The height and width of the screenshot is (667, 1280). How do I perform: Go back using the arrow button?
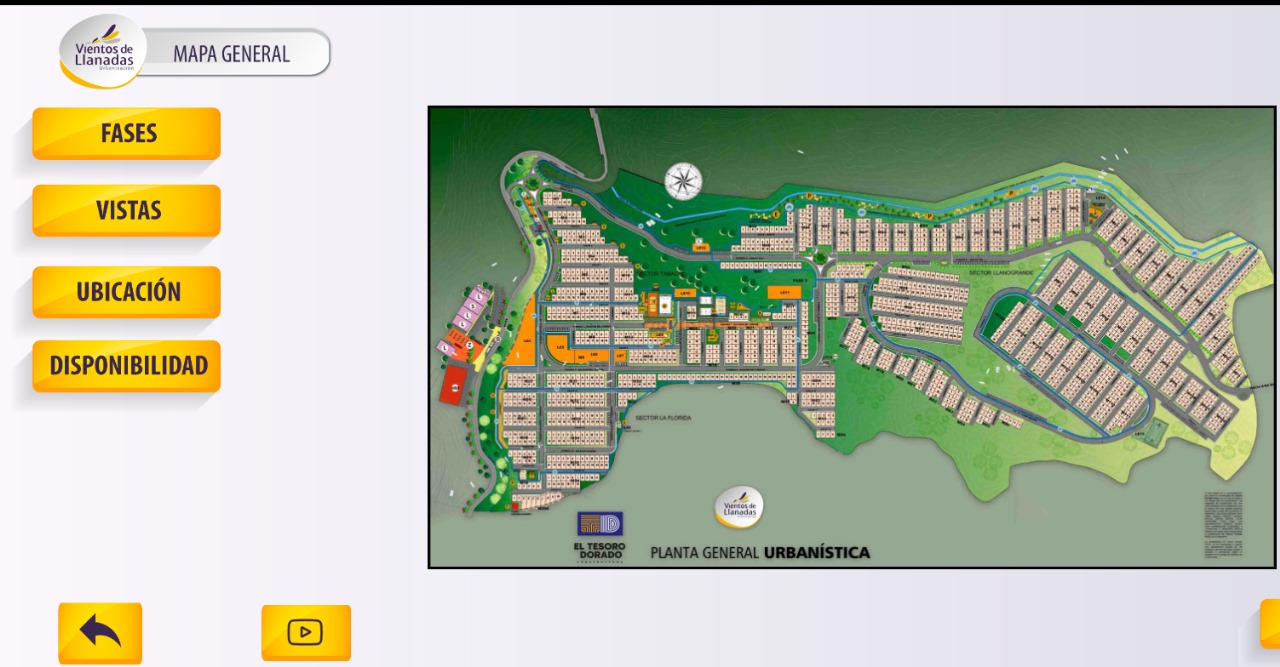100,632
